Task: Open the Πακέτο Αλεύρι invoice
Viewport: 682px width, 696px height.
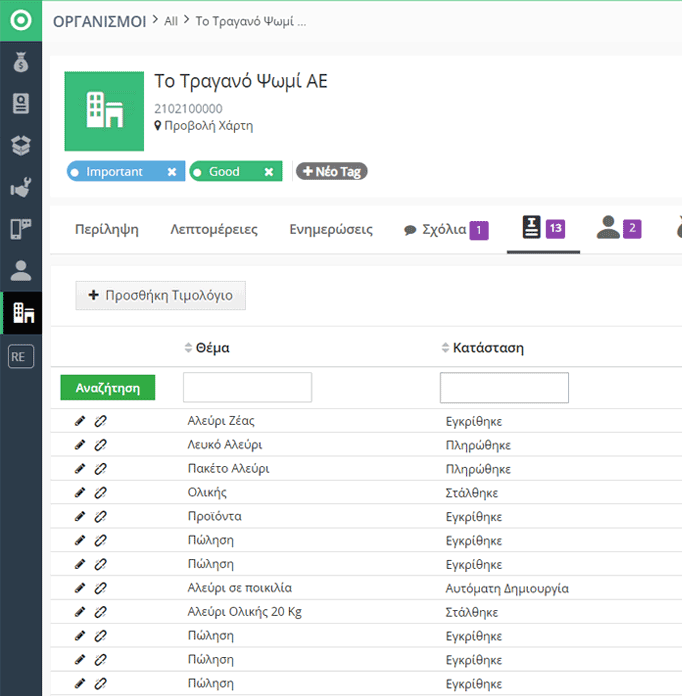Action: point(228,468)
